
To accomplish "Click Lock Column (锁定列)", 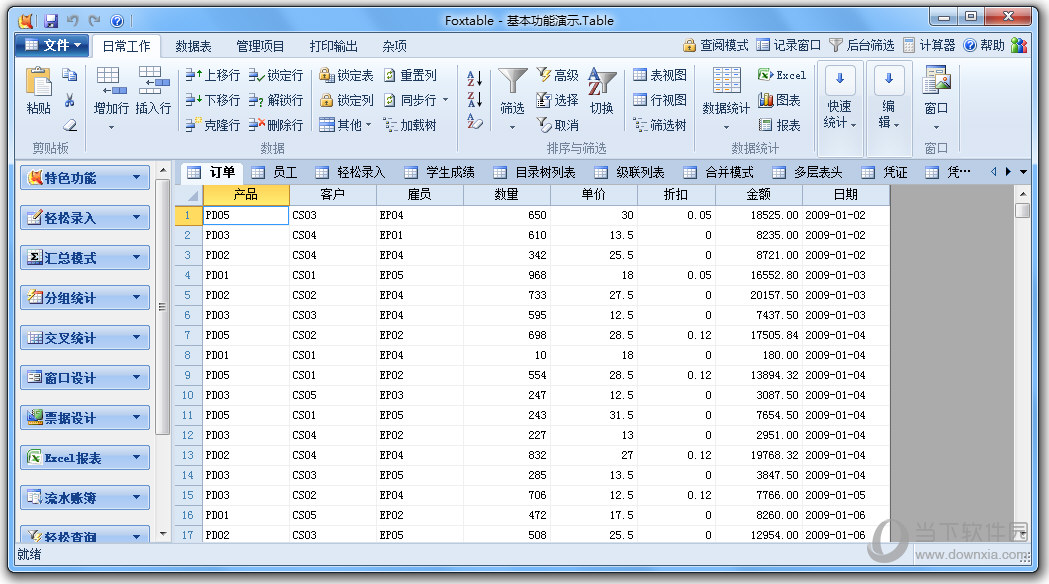I will (346, 100).
